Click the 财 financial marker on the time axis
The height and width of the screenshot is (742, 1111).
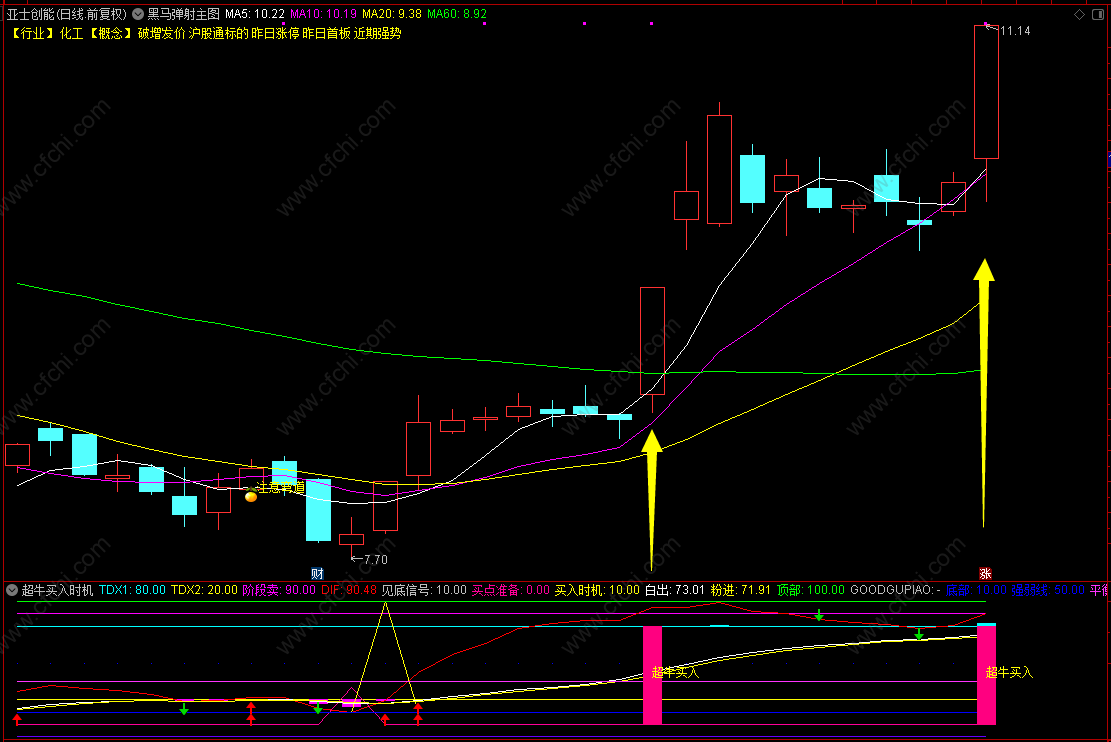tap(317, 573)
